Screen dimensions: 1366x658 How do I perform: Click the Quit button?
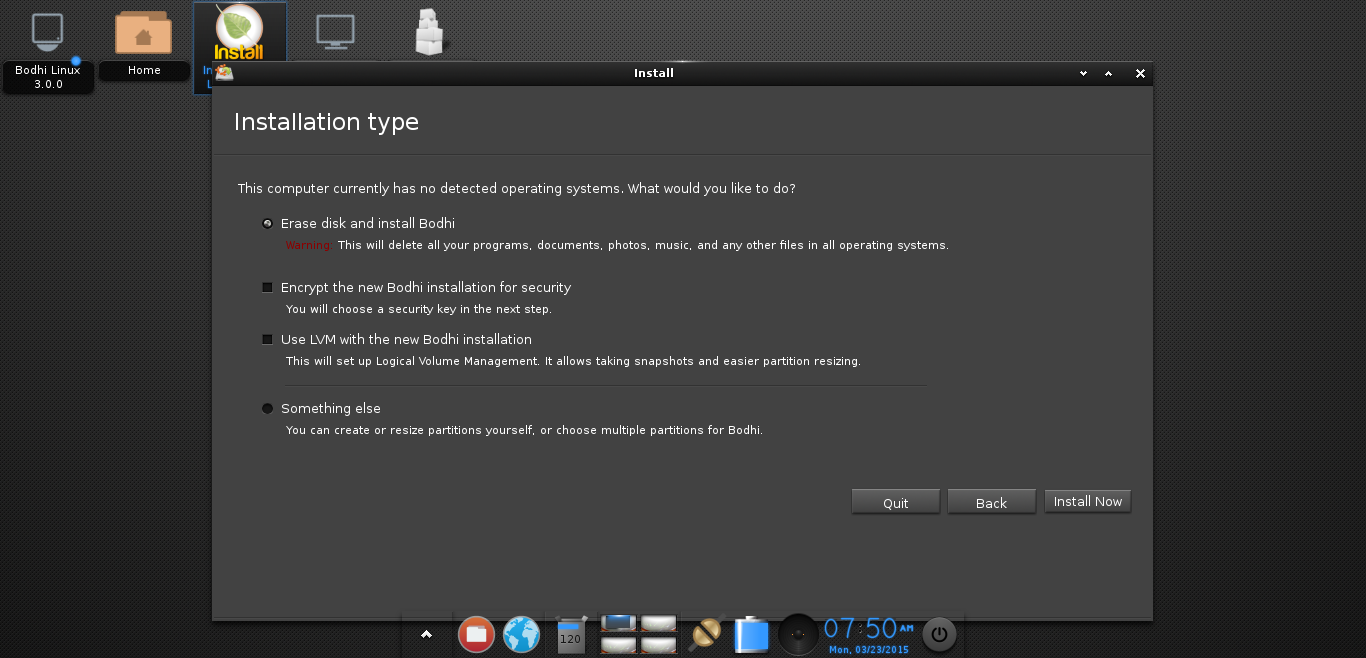895,502
